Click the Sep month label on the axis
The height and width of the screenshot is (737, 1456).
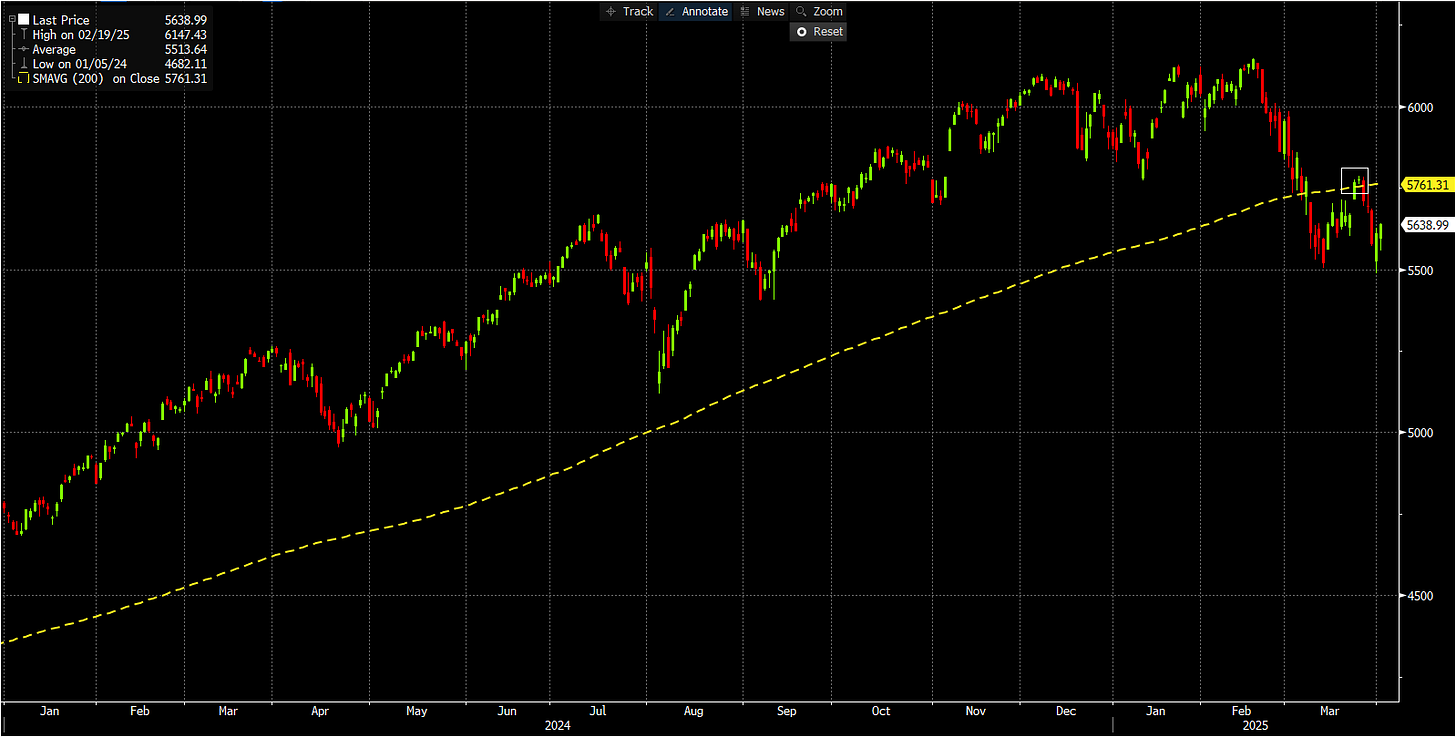[x=787, y=712]
